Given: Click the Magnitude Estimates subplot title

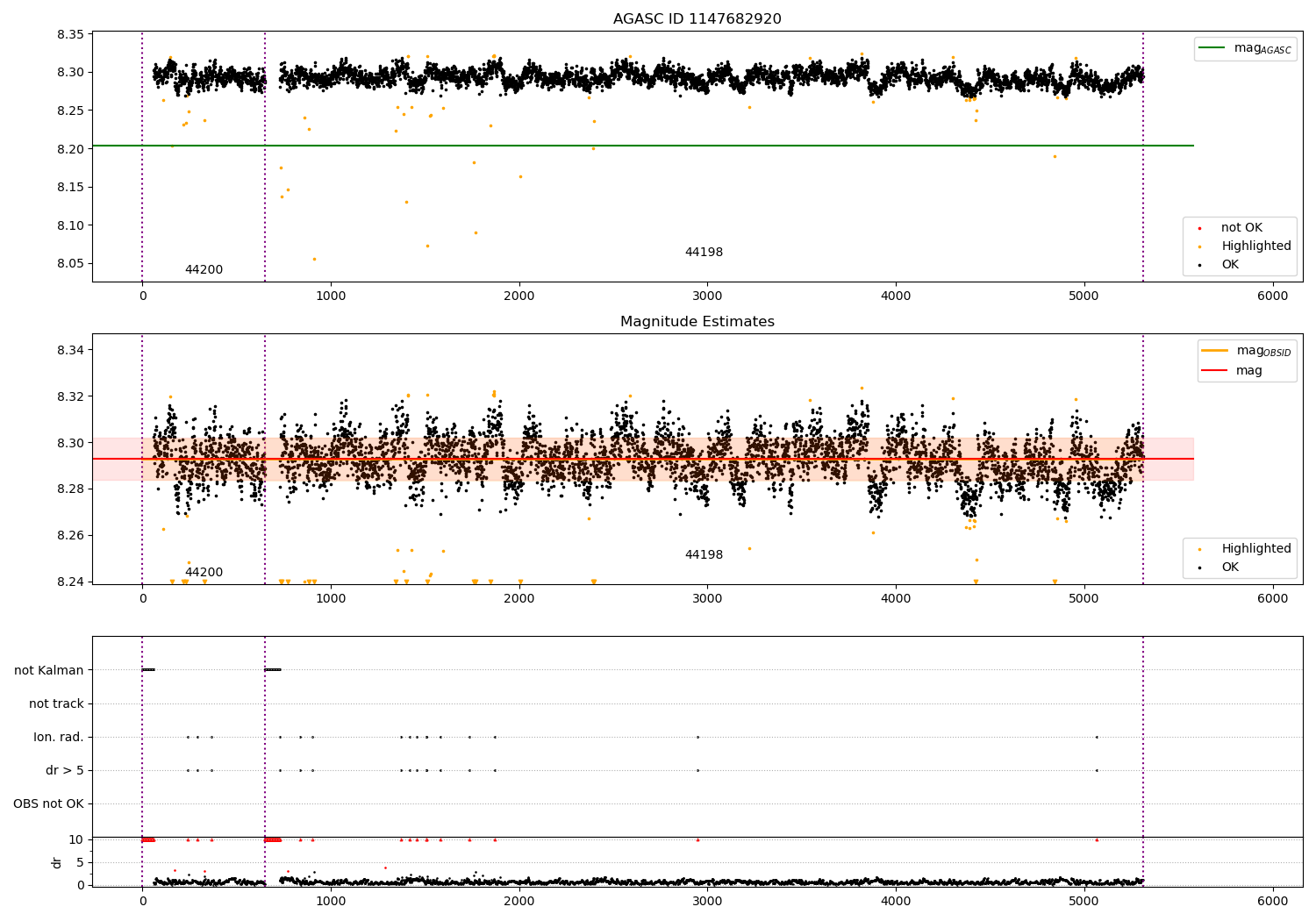Looking at the screenshot, I should pyautogui.click(x=697, y=322).
